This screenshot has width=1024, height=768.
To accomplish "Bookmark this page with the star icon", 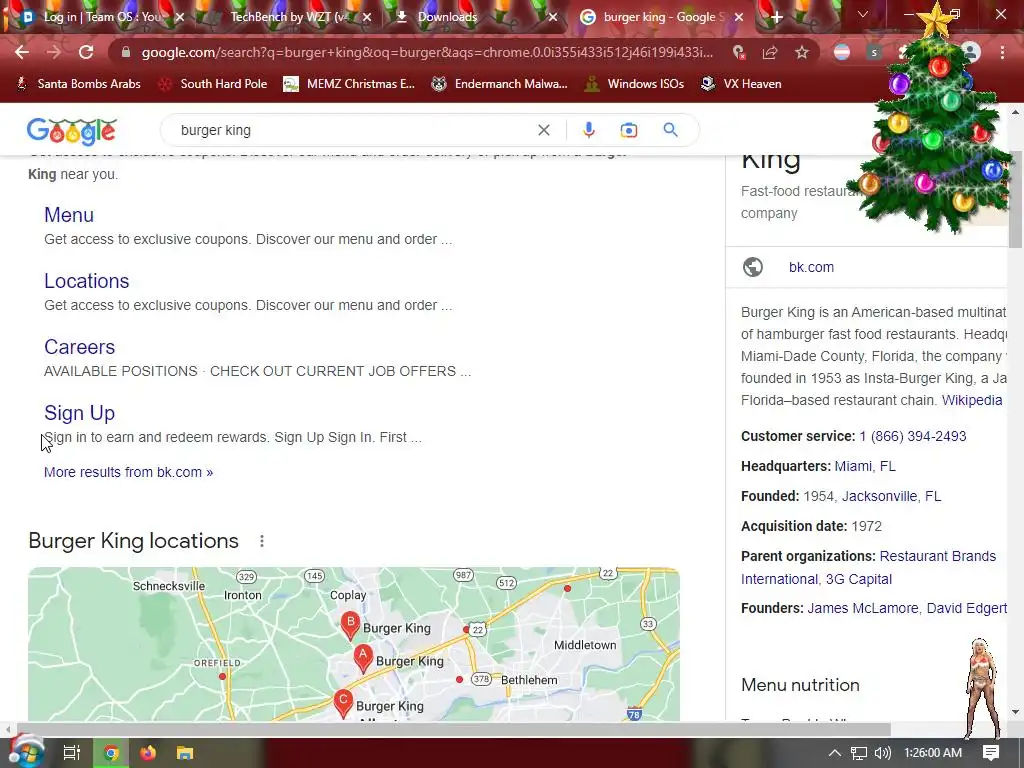I will pos(802,52).
